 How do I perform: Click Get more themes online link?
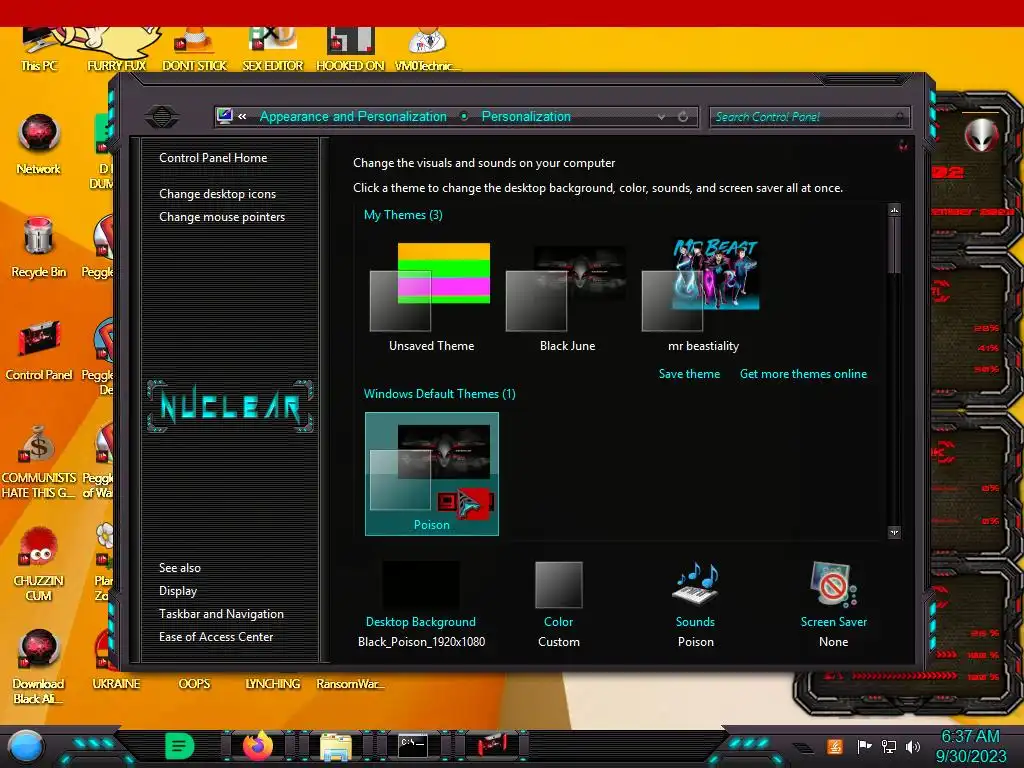tap(803, 374)
